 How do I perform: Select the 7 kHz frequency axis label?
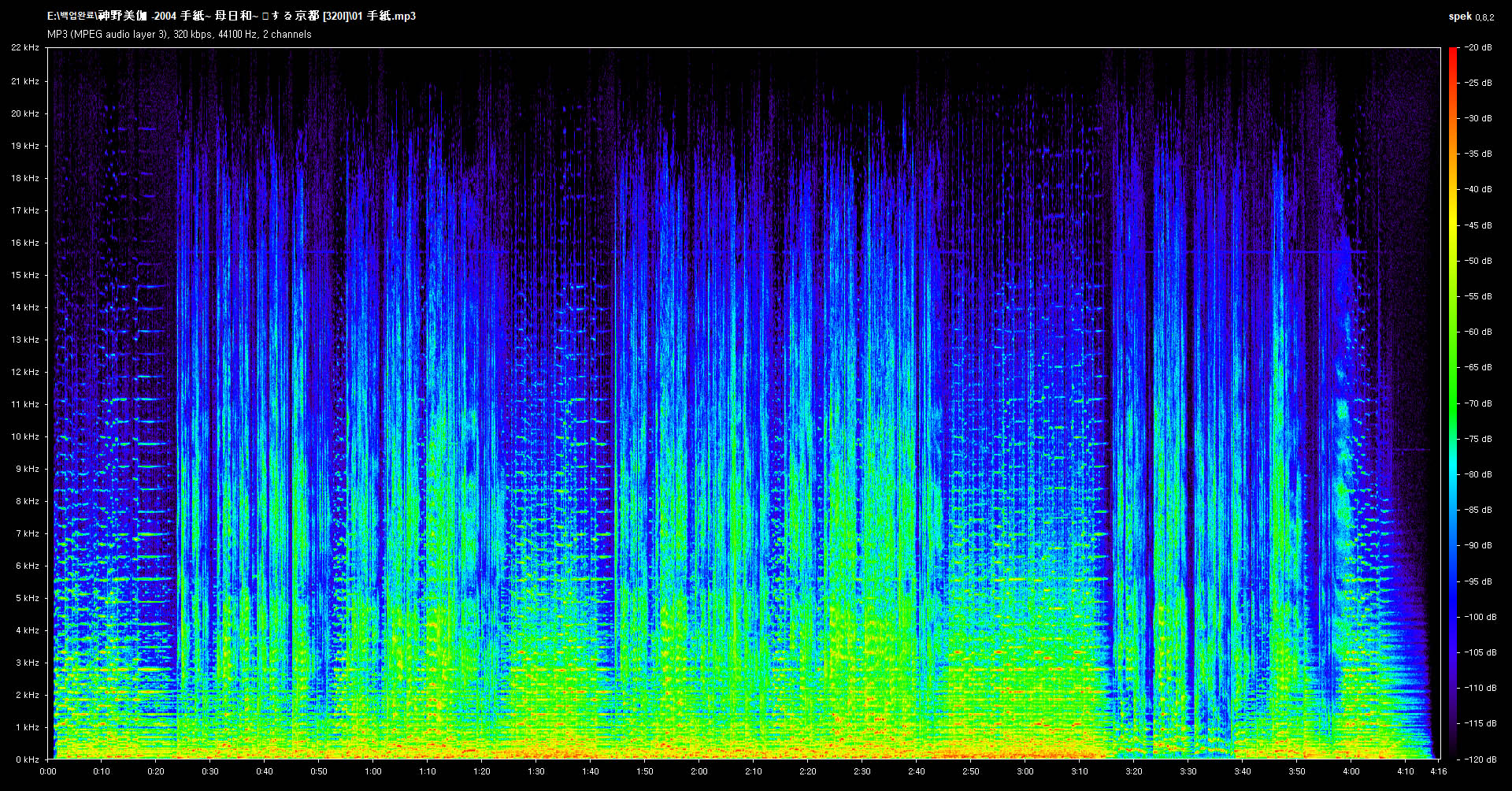(x=28, y=533)
